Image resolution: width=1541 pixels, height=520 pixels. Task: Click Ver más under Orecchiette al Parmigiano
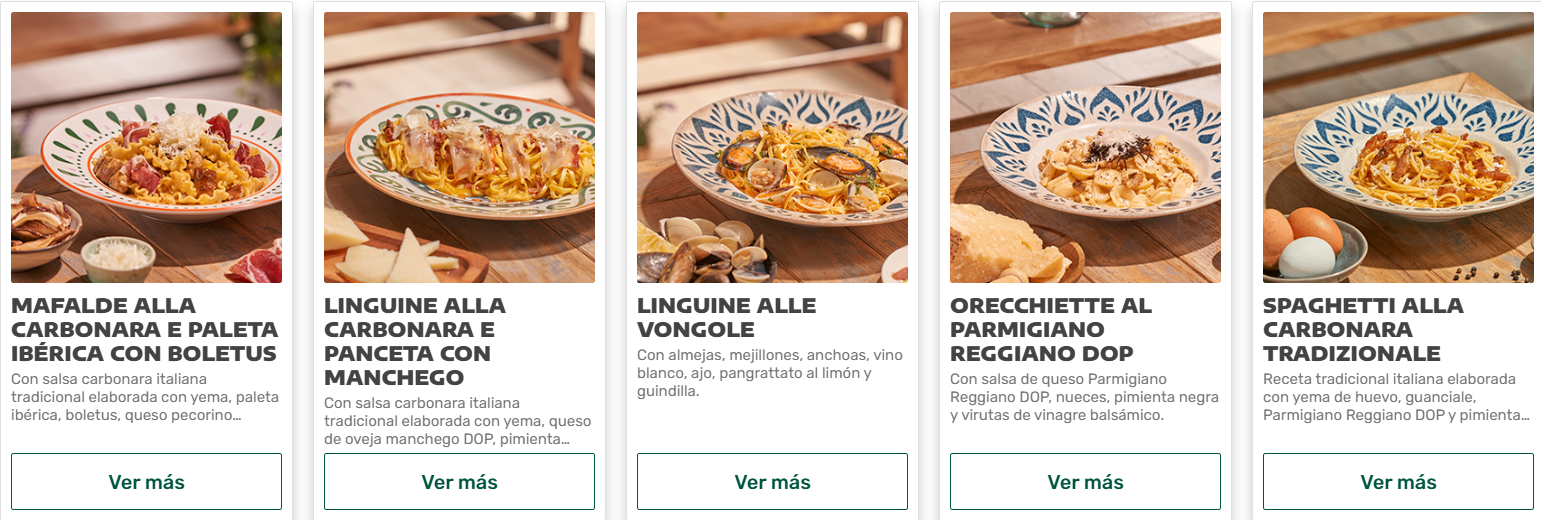click(1085, 481)
